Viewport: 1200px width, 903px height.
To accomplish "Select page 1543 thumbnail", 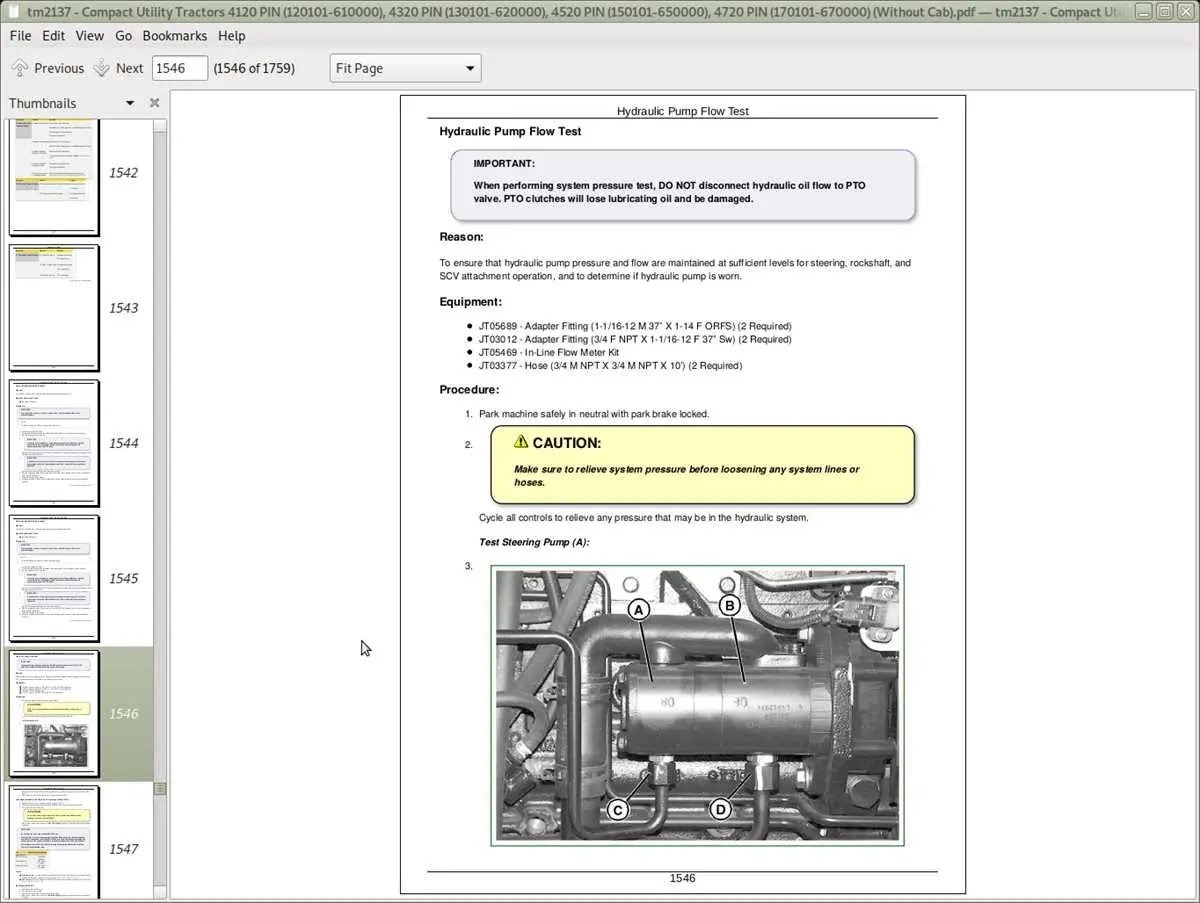I will pos(54,308).
